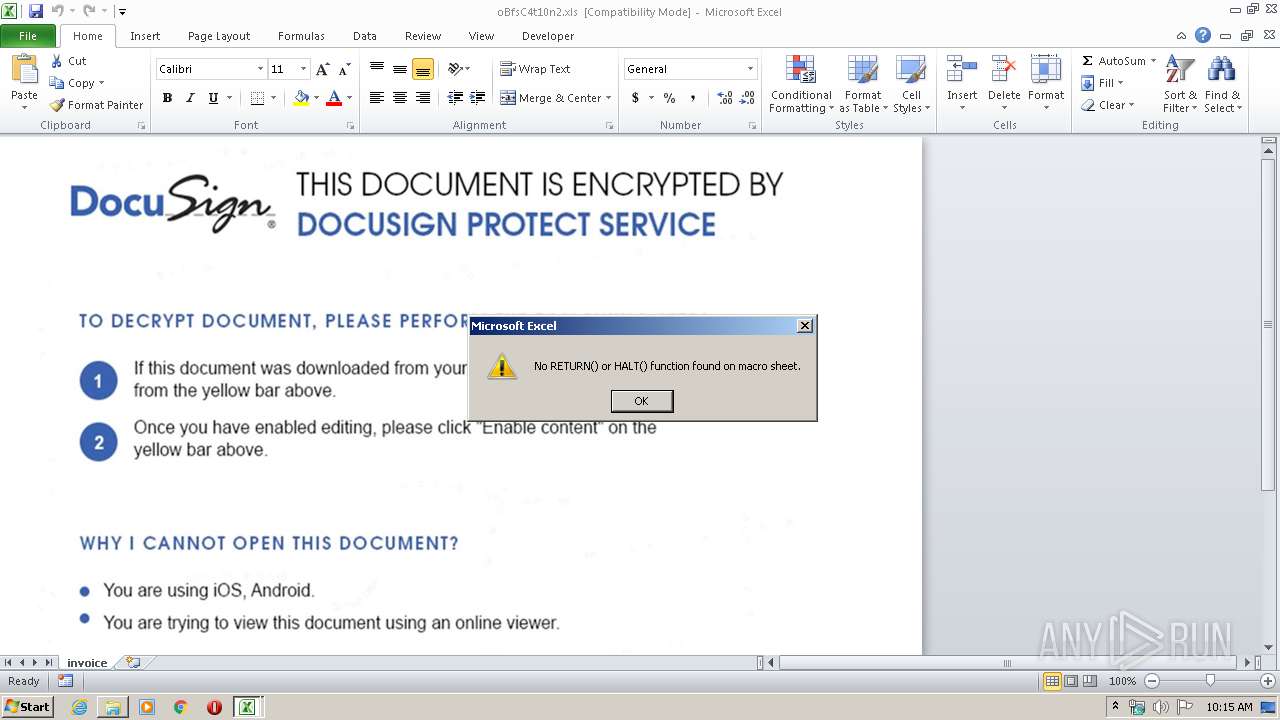
Task: Align text to middle icon
Action: pyautogui.click(x=400, y=69)
